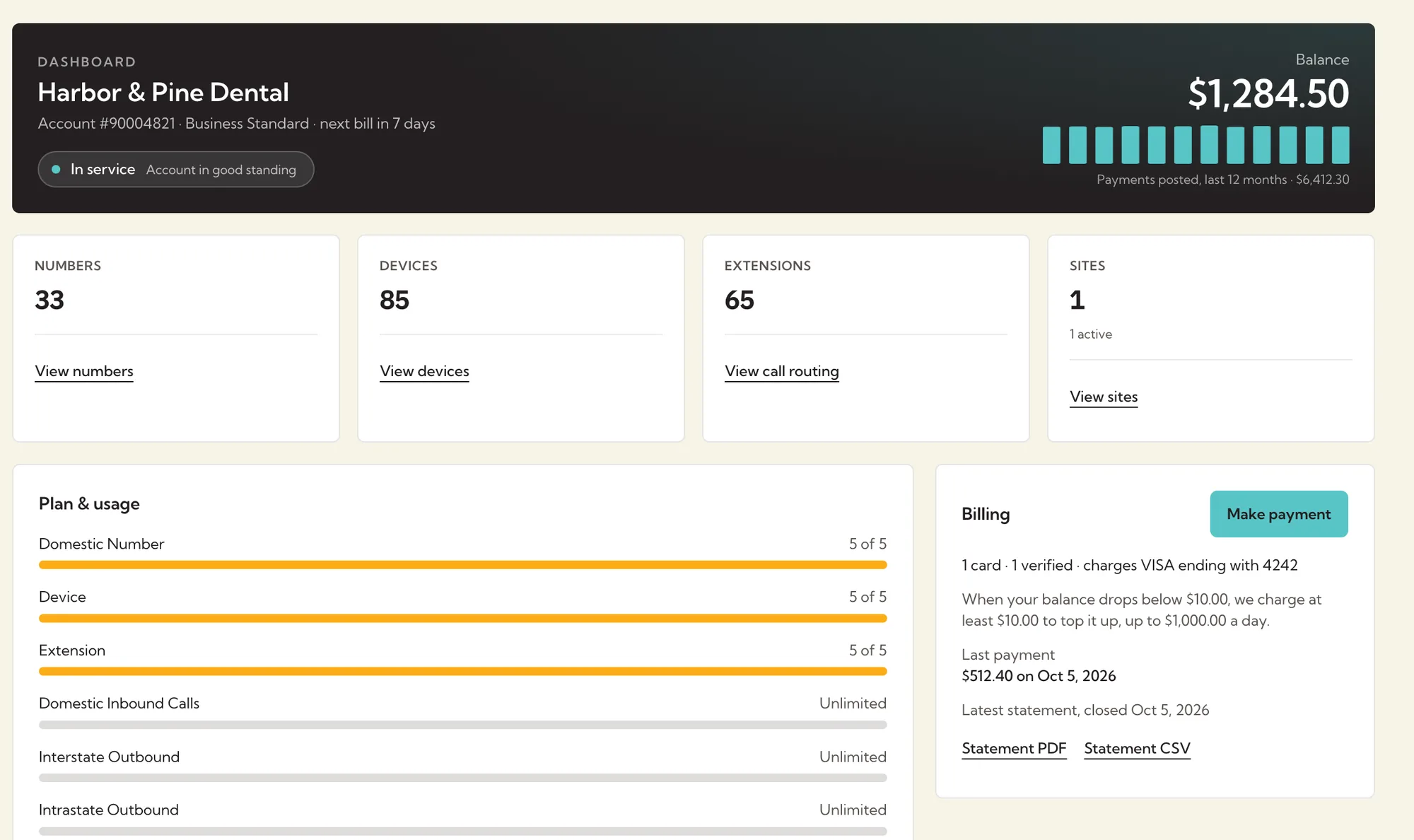Follow the View call routing link
The width and height of the screenshot is (1414, 840).
(781, 371)
